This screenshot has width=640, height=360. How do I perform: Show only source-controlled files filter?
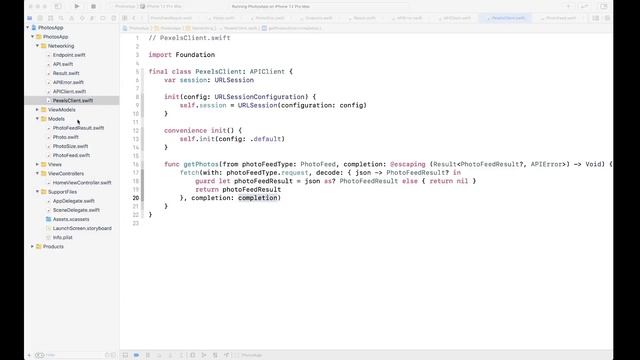pos(113,355)
